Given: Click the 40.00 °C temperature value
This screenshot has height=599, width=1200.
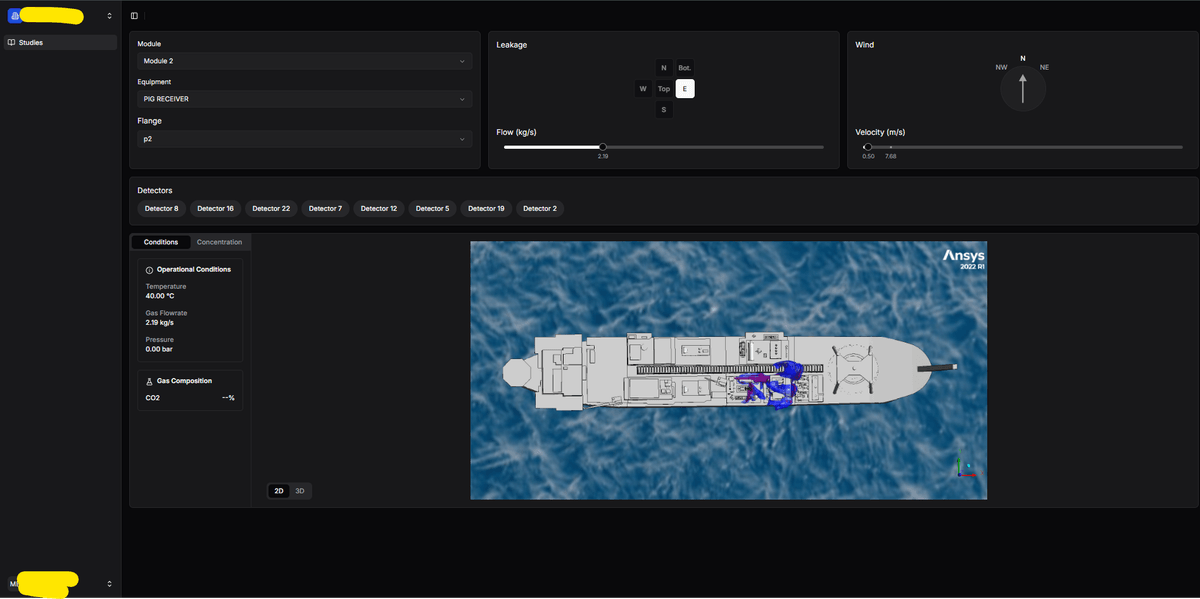Looking at the screenshot, I should click(x=161, y=296).
